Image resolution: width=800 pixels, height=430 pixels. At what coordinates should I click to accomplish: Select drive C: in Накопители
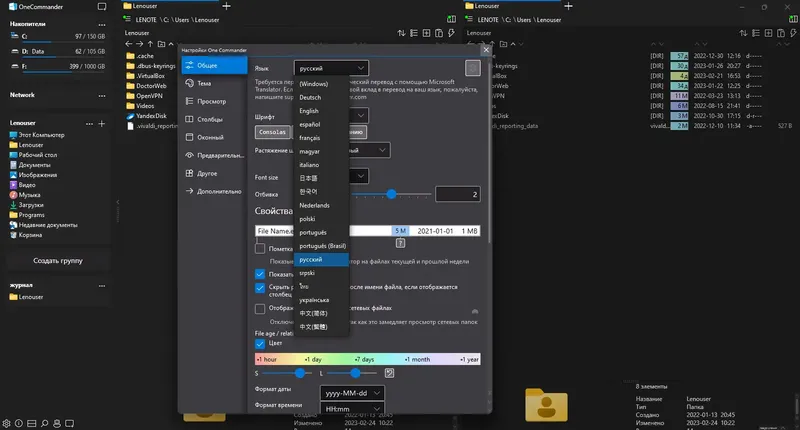point(57,37)
